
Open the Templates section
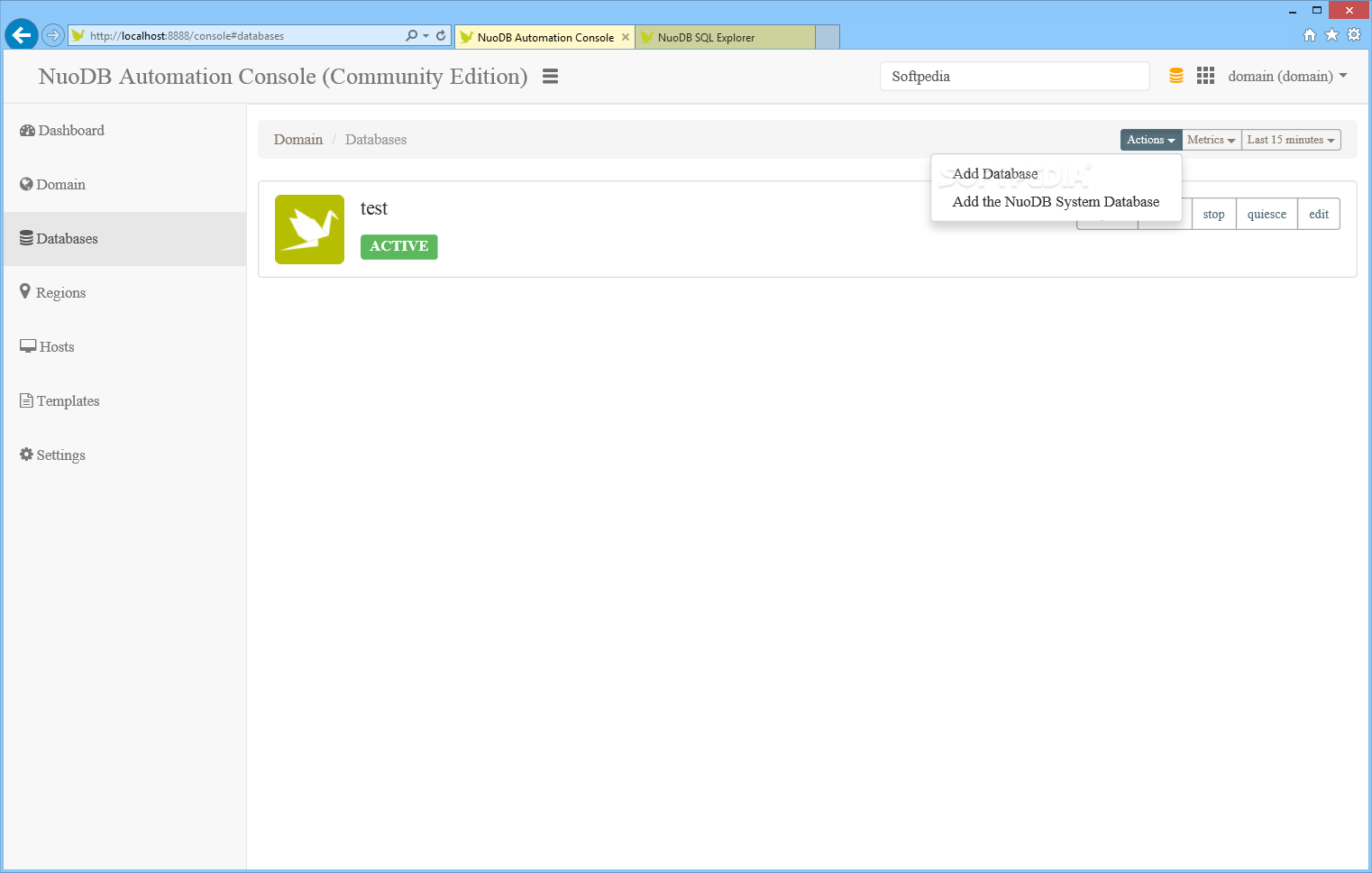pyautogui.click(x=60, y=401)
